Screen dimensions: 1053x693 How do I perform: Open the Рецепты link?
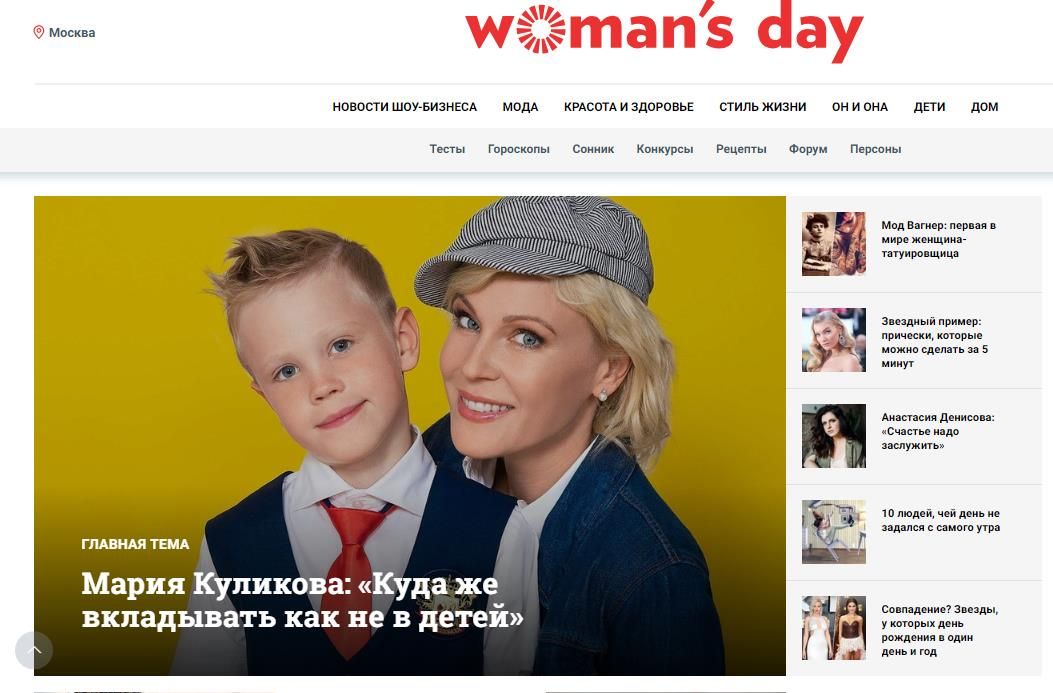[741, 149]
